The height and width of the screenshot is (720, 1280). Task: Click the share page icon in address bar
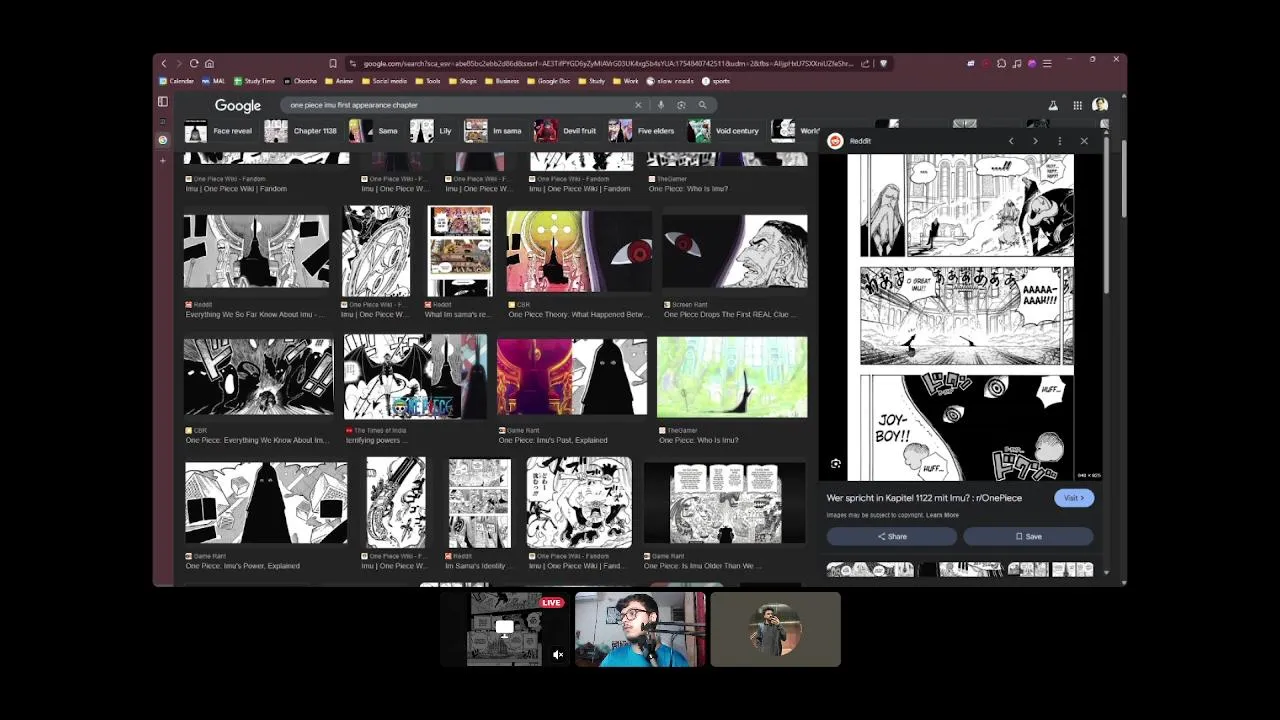865,63
